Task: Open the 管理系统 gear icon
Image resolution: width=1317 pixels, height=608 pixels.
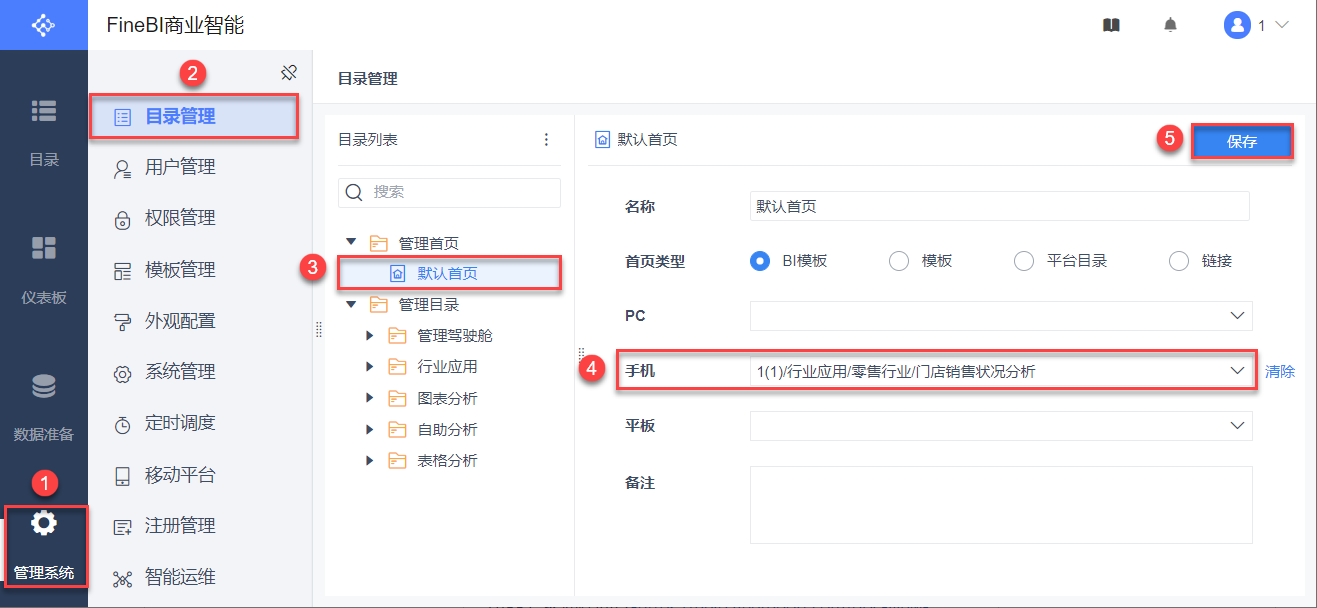Action: (x=44, y=523)
